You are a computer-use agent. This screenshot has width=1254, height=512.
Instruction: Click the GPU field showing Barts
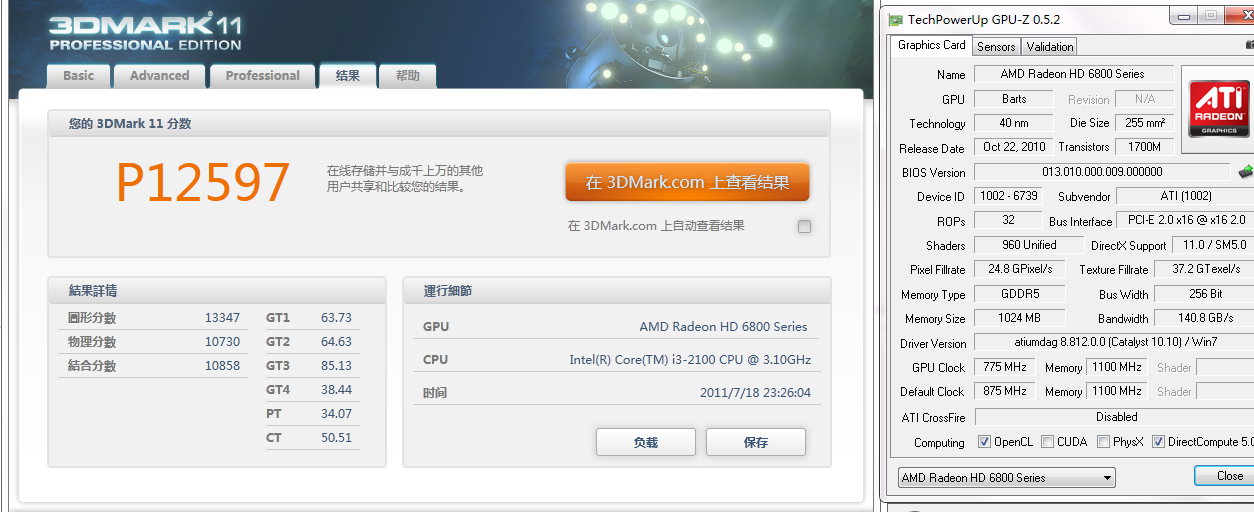1013,99
